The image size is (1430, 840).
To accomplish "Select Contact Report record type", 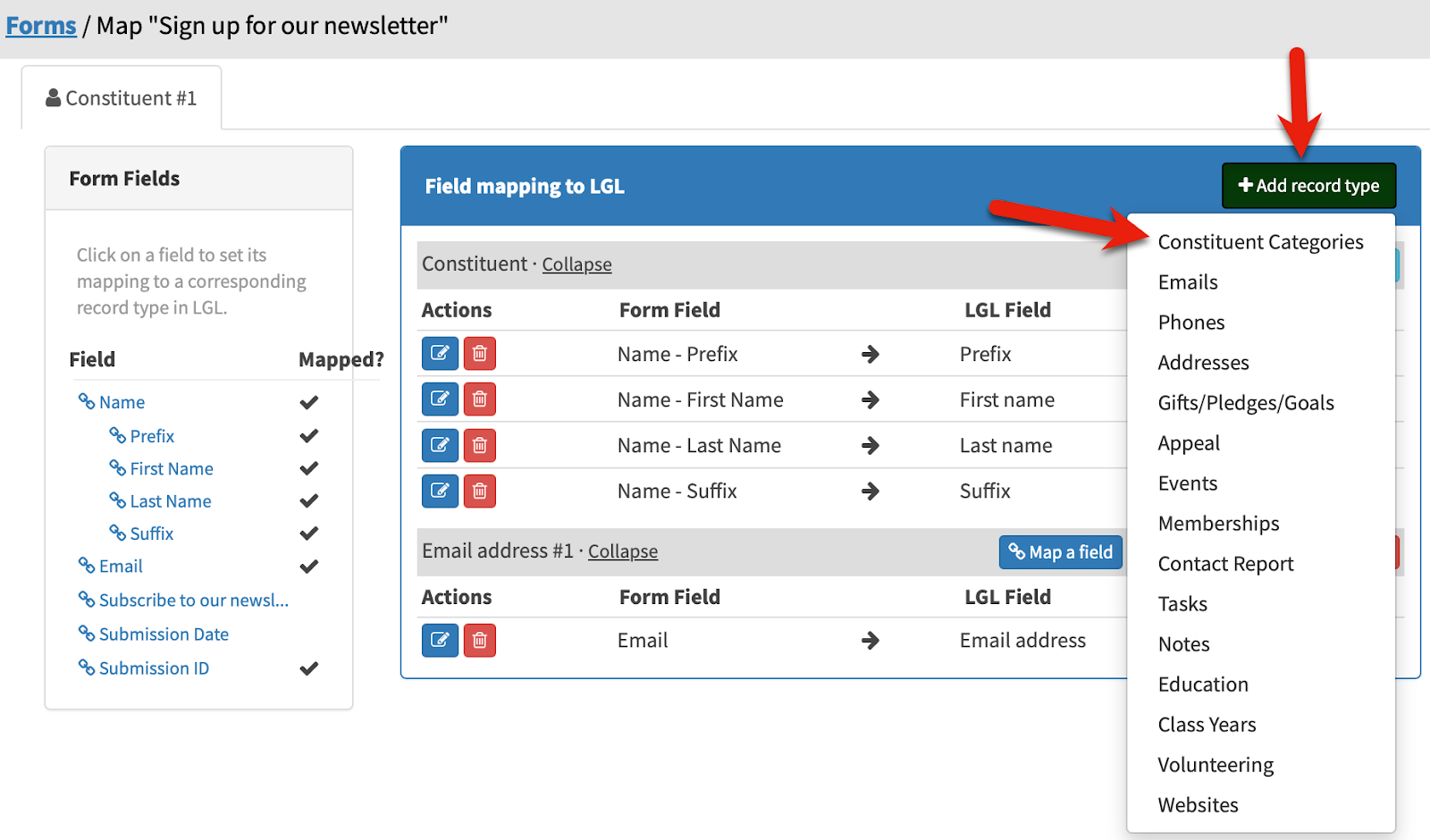I will click(1225, 564).
